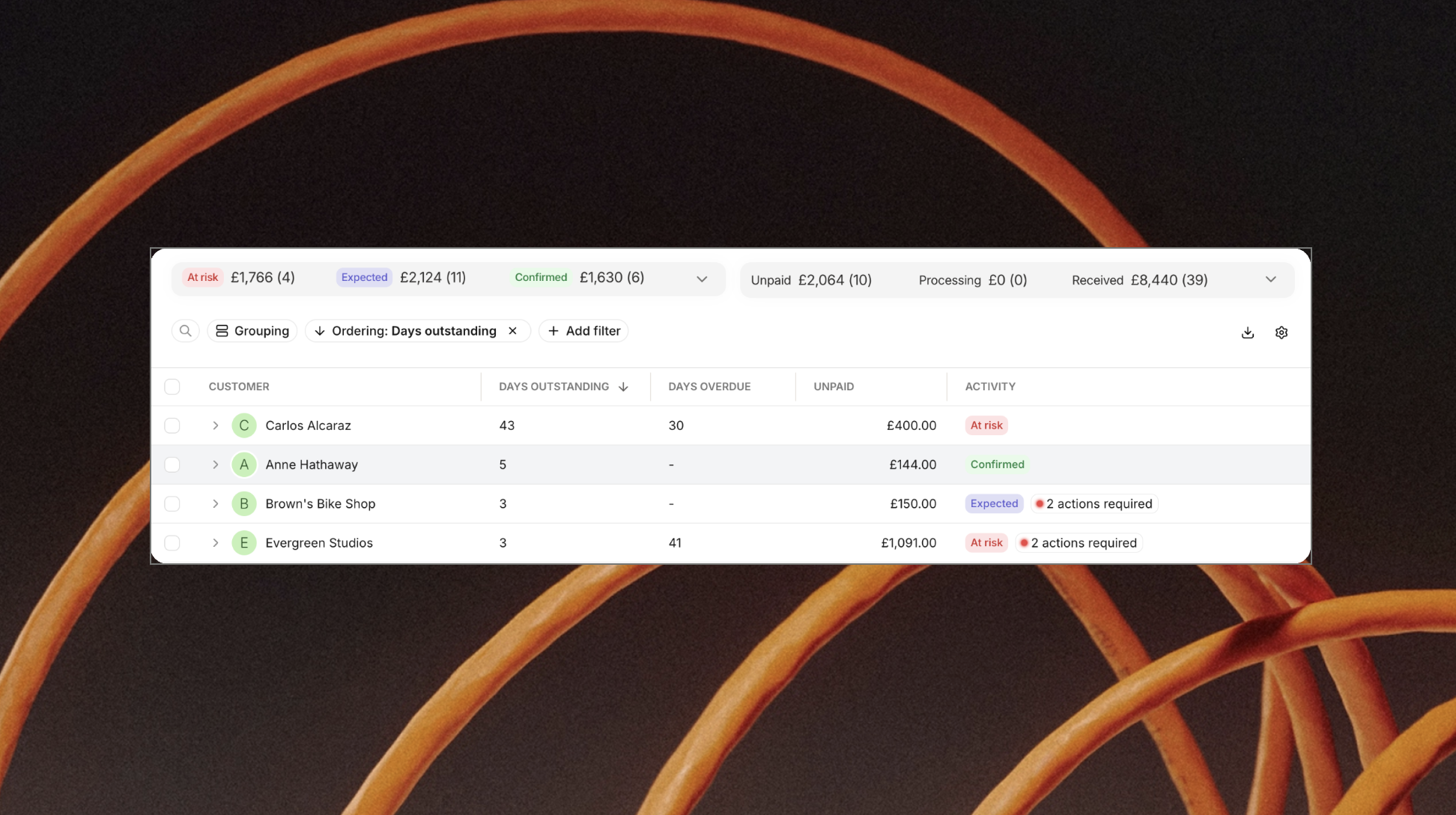Click the search magnifier icon
Screen dimensions: 1456x815
(x=185, y=331)
